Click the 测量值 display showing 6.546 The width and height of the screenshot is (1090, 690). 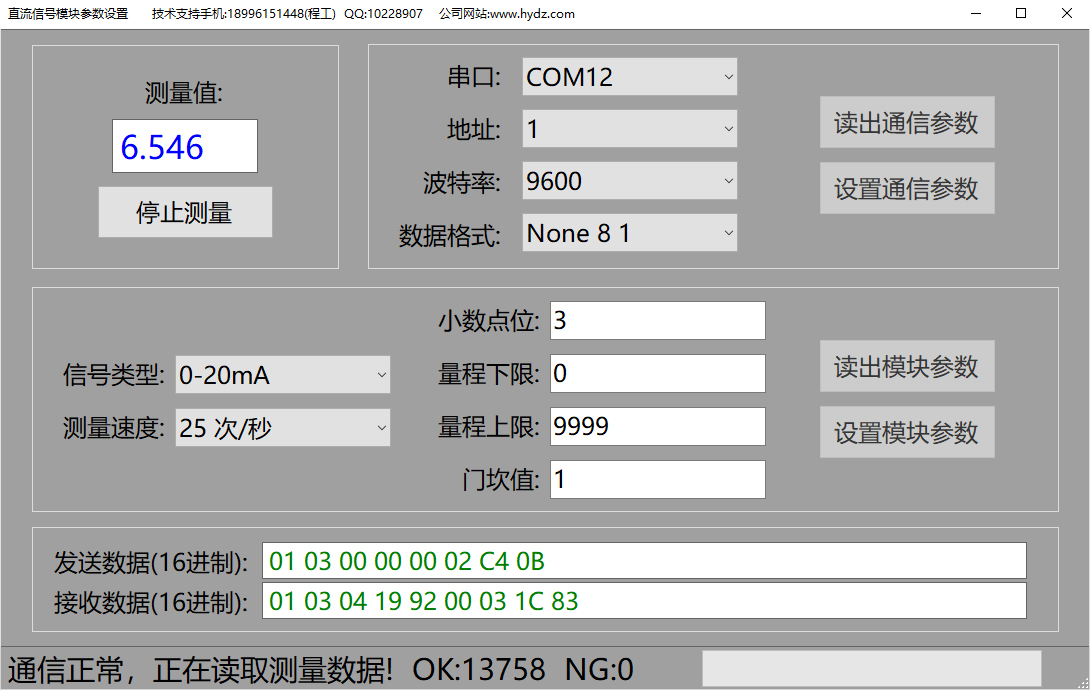point(184,147)
